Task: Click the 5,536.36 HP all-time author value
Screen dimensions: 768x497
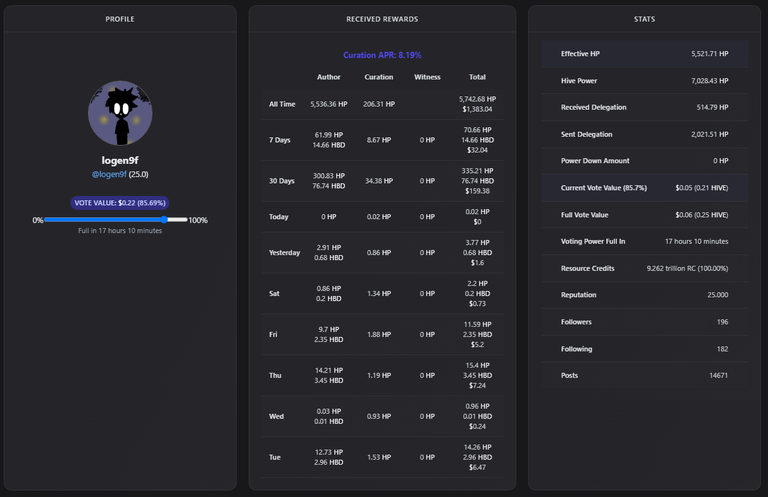Action: pyautogui.click(x=329, y=104)
